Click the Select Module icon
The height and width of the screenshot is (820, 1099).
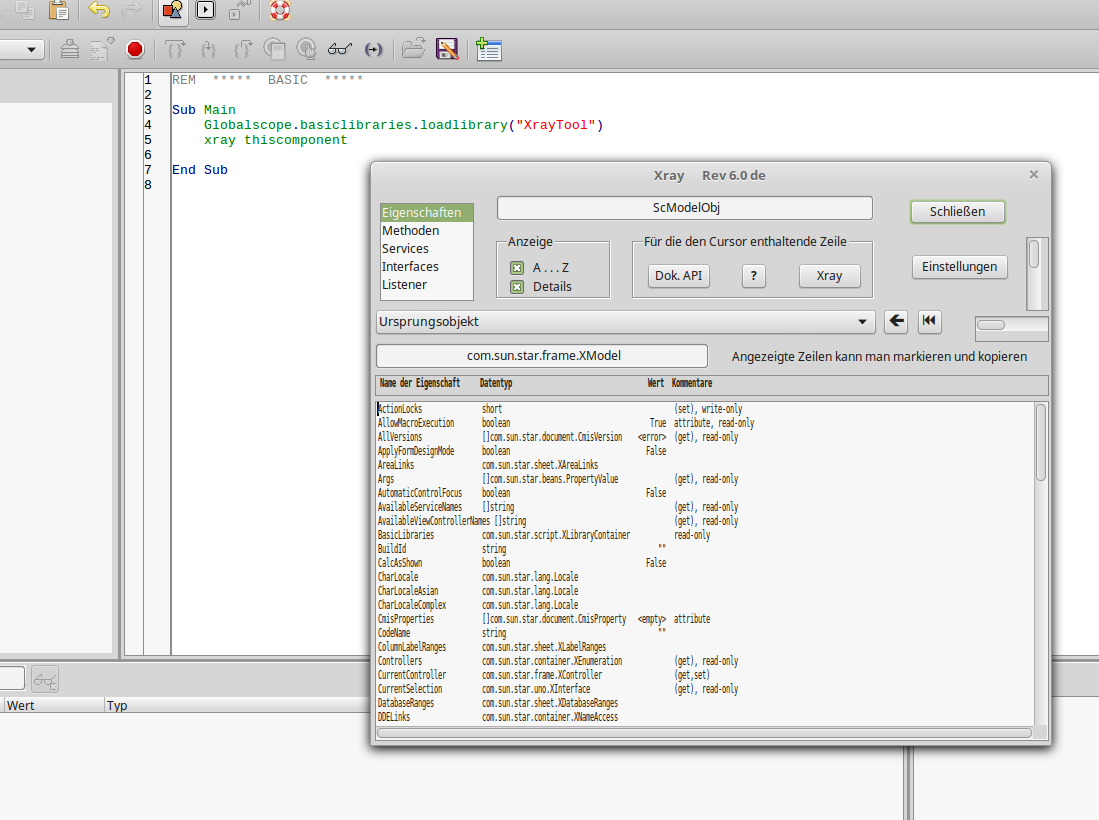tap(240, 10)
